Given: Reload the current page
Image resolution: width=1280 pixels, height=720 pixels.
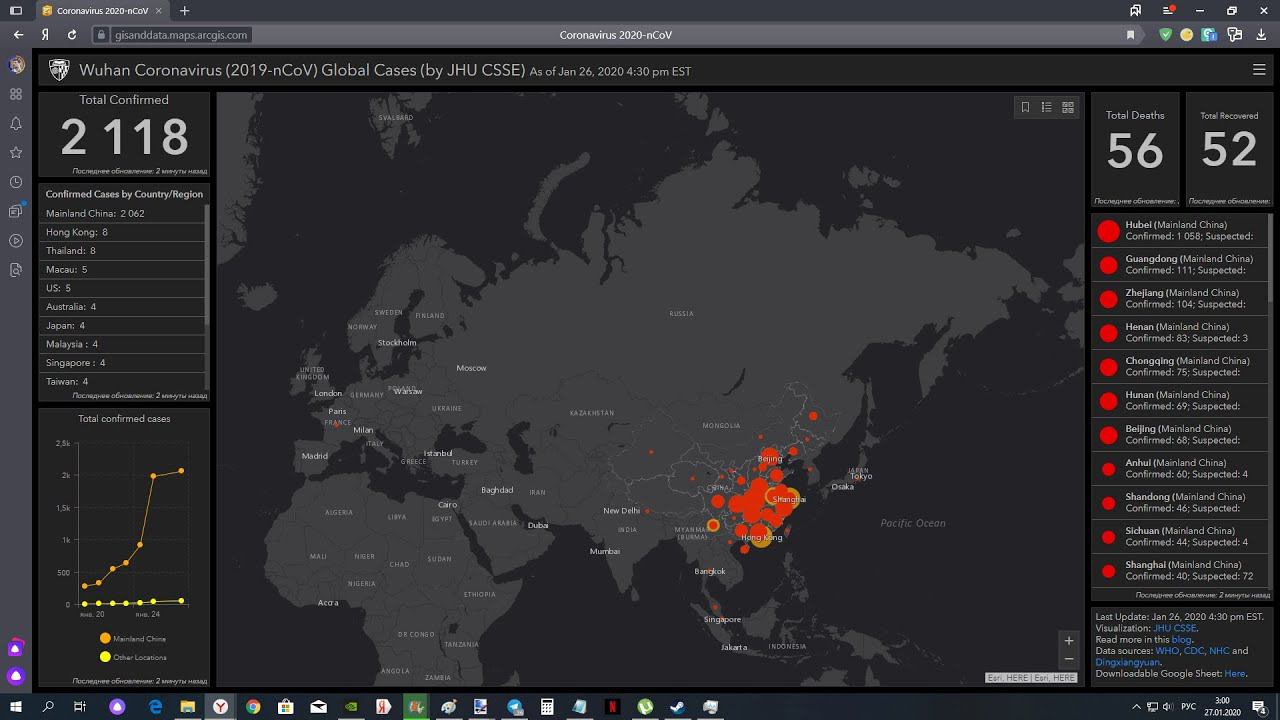Looking at the screenshot, I should tap(72, 35).
